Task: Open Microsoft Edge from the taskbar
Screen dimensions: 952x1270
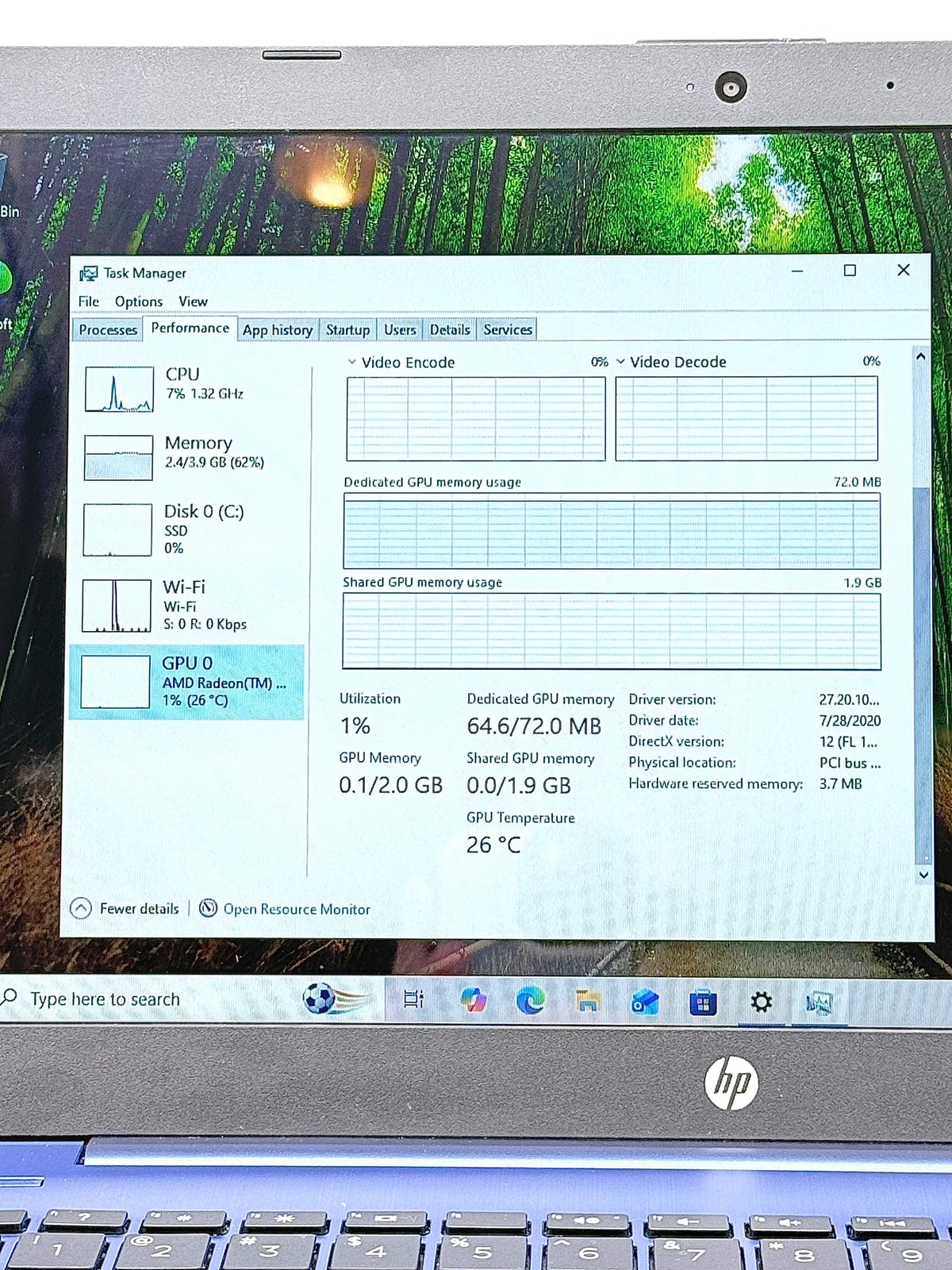Action: pos(531,1001)
